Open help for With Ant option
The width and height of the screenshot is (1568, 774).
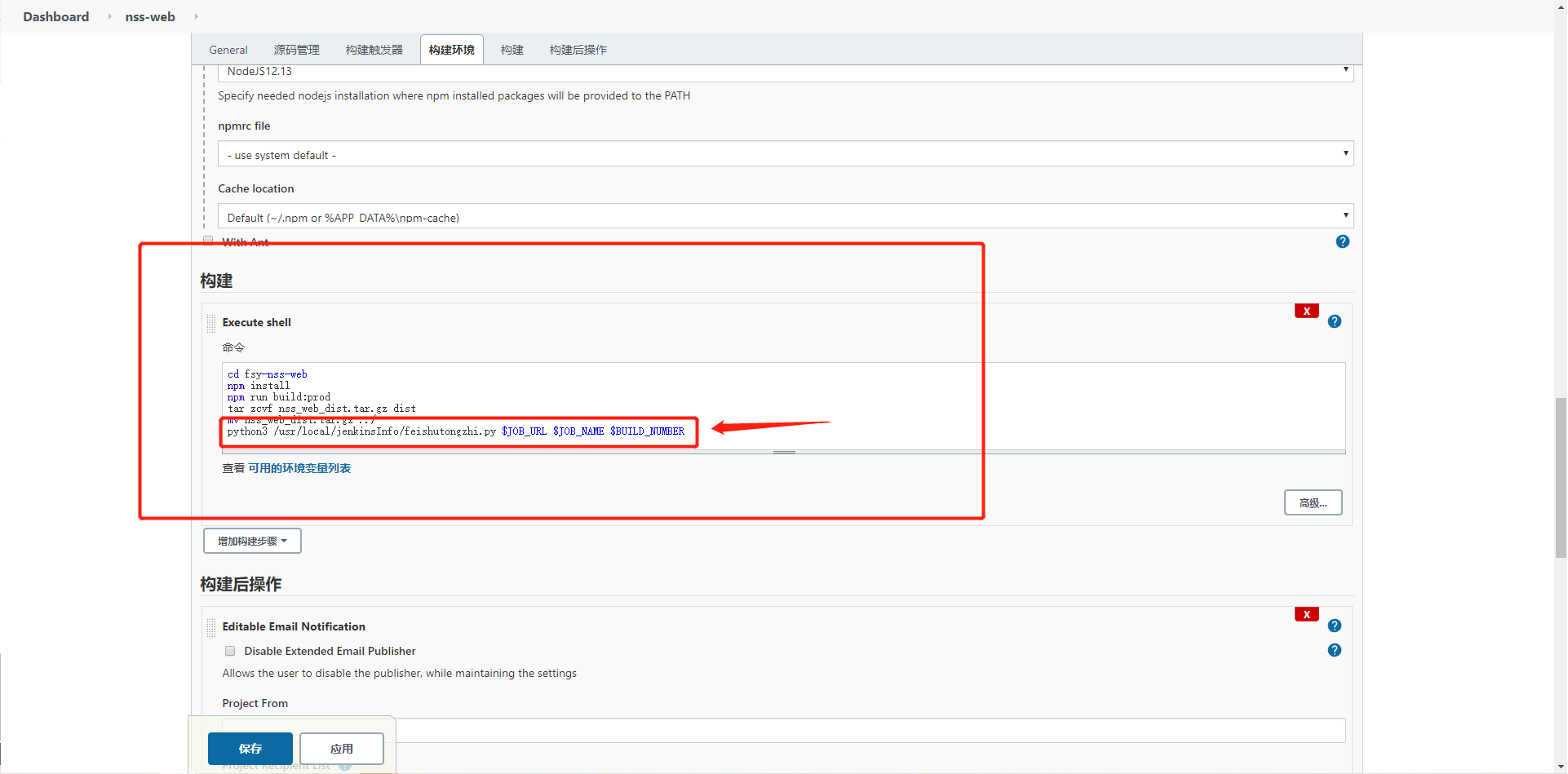1342,241
